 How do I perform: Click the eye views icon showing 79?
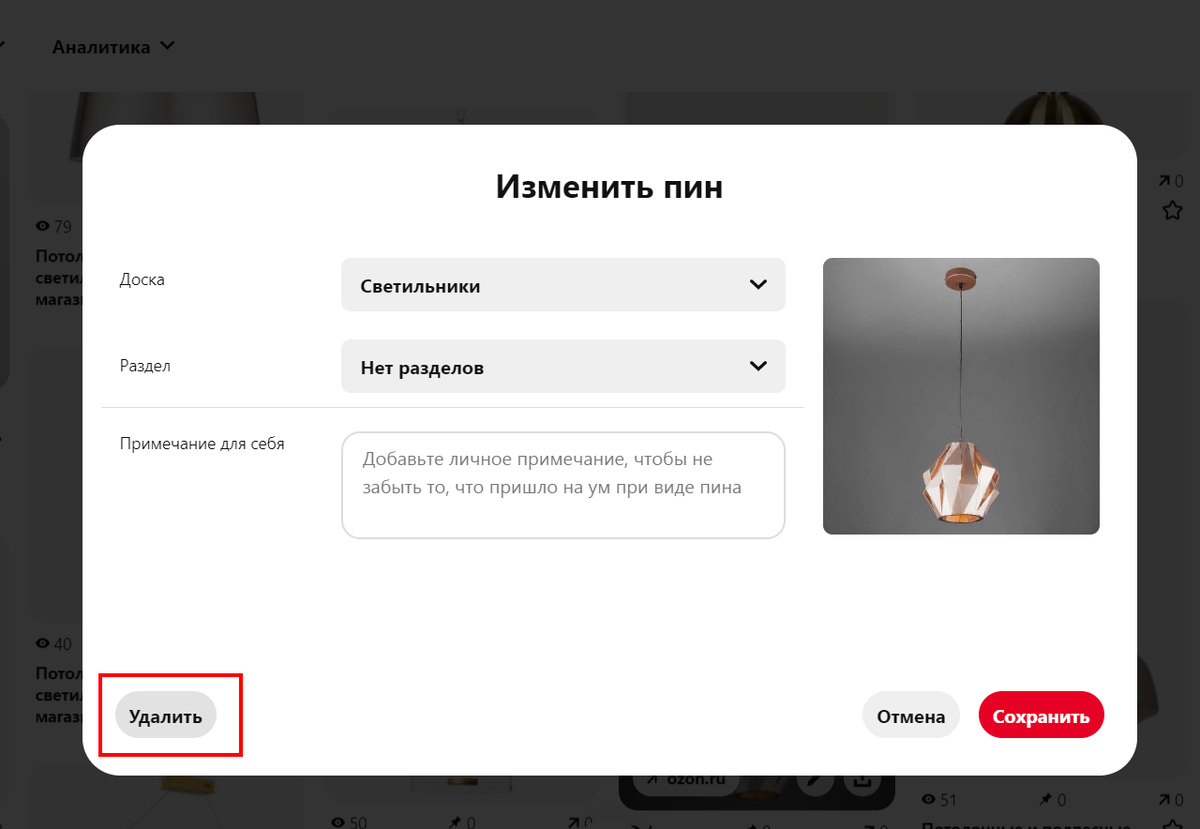[42, 226]
